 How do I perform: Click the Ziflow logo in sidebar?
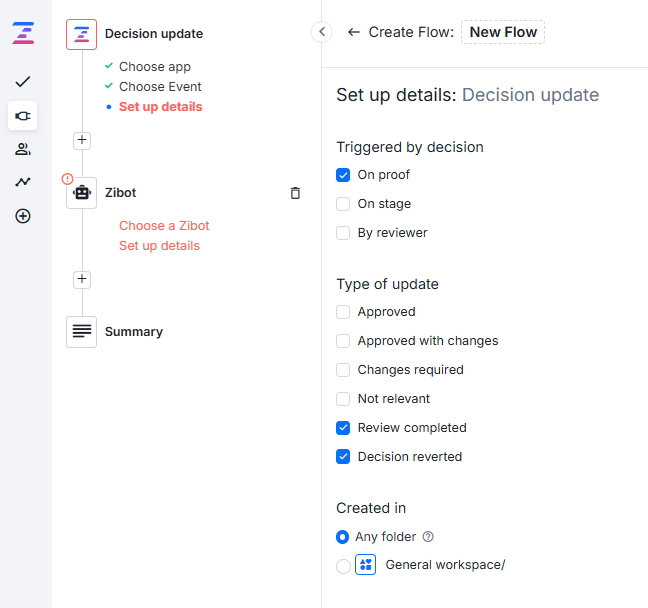22,33
